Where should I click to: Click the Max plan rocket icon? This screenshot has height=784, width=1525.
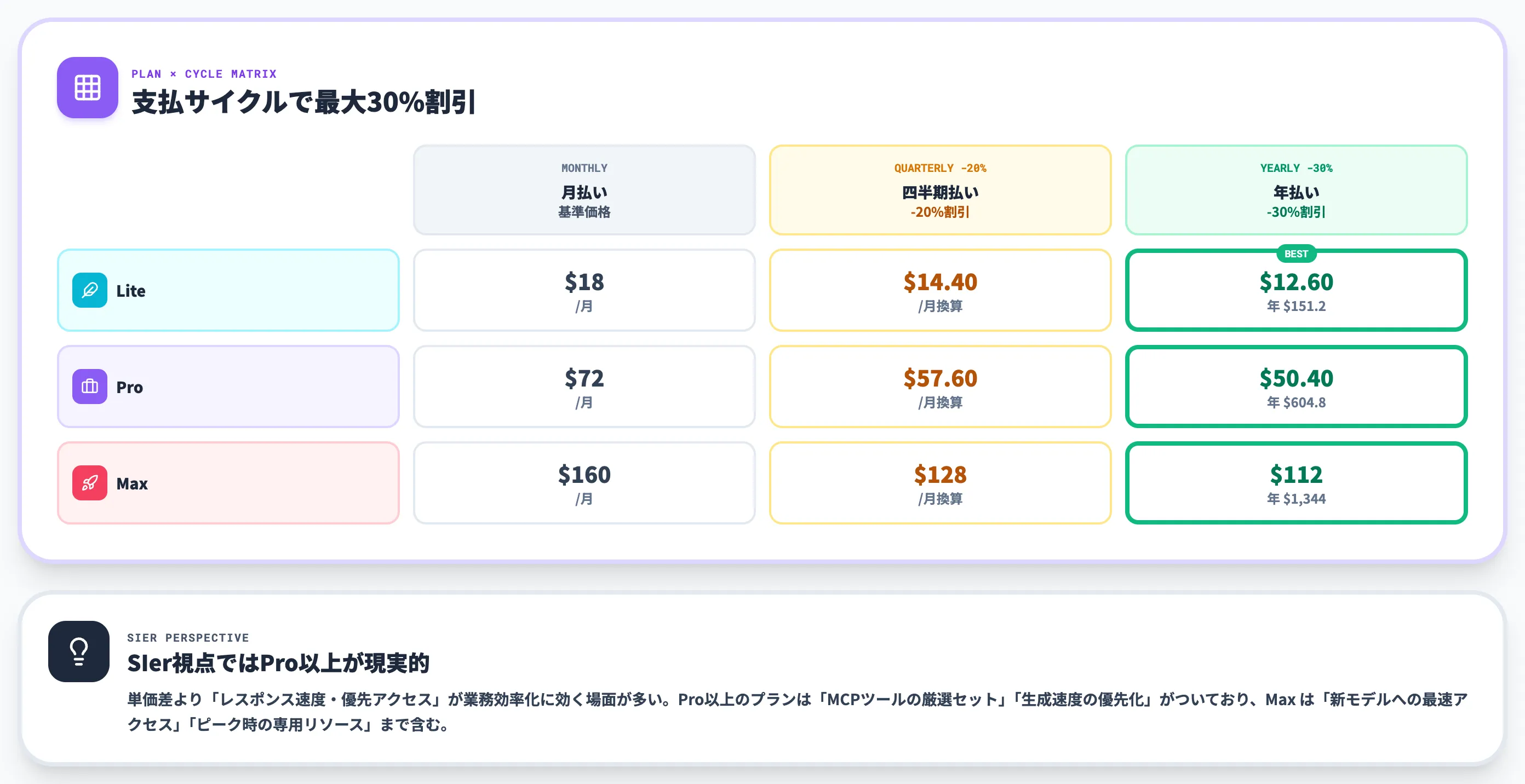click(x=90, y=483)
